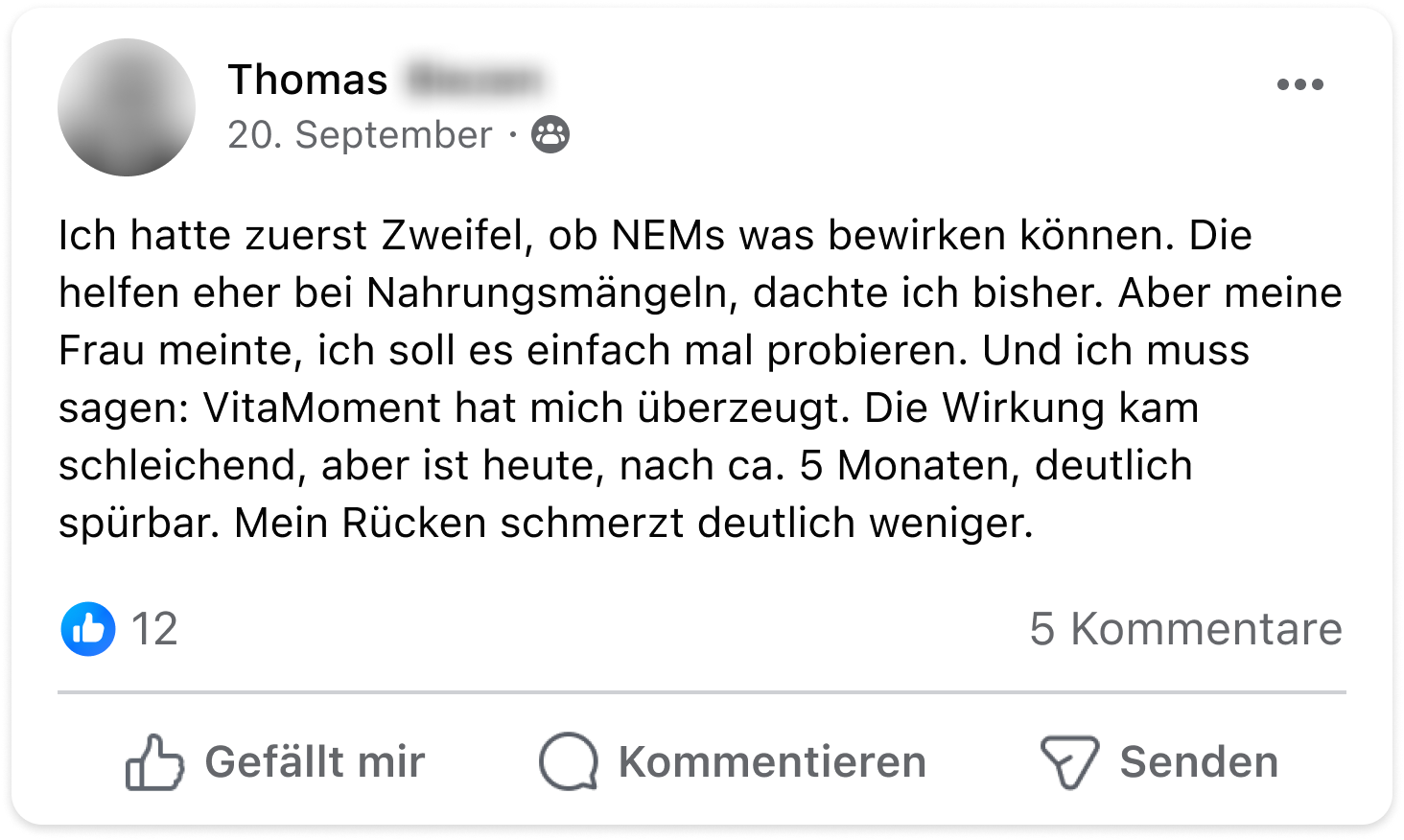Click the Senden paper-plane icon

(1069, 762)
